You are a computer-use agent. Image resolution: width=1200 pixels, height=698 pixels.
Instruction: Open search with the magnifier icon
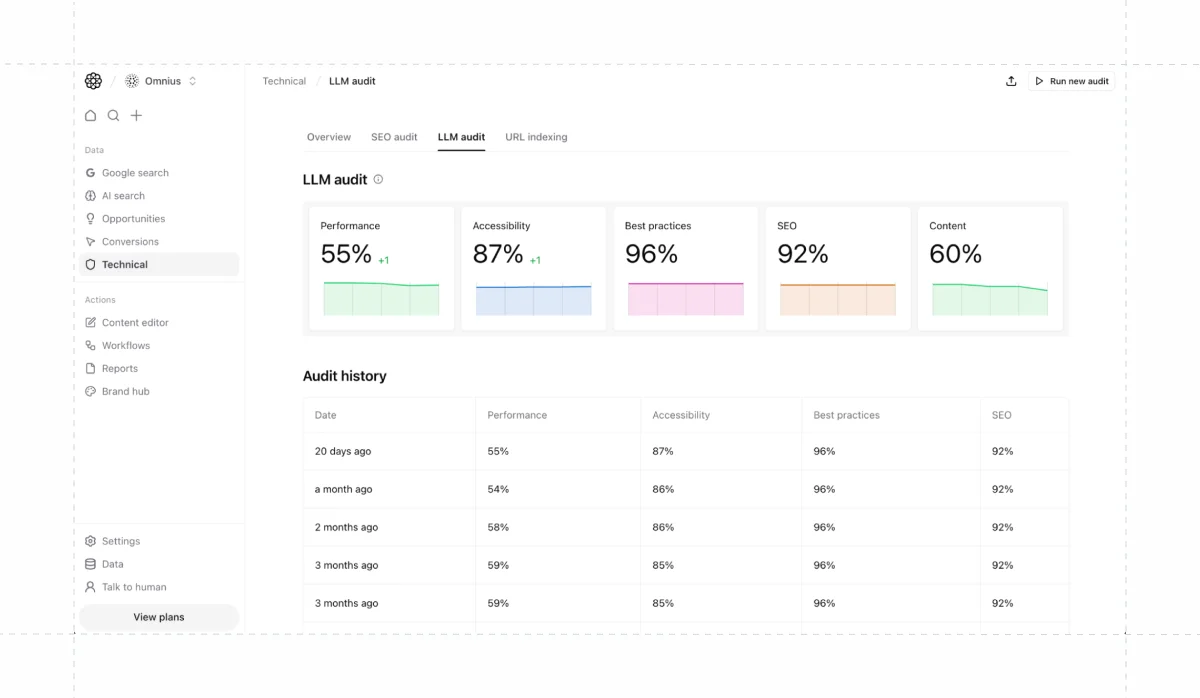tap(114, 115)
